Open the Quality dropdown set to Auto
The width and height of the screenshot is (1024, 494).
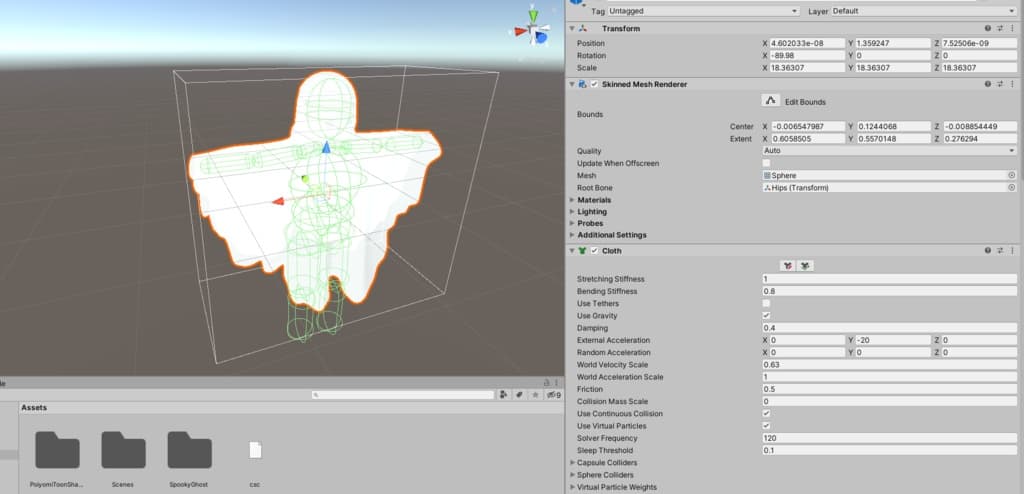point(888,150)
